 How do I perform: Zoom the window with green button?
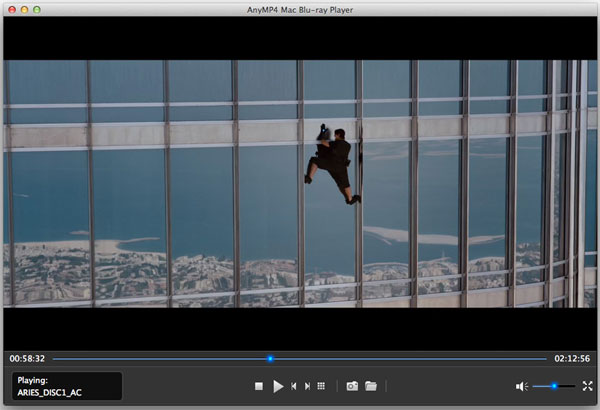pyautogui.click(x=38, y=8)
